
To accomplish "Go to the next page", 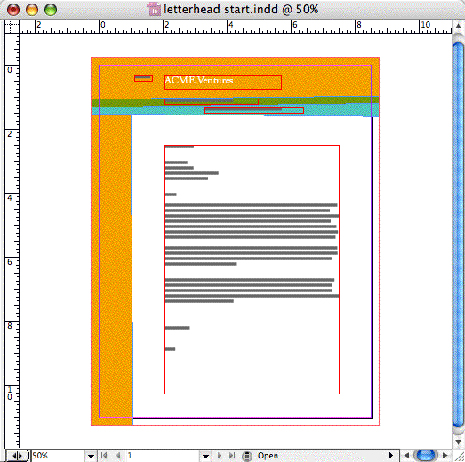I will [x=219, y=455].
